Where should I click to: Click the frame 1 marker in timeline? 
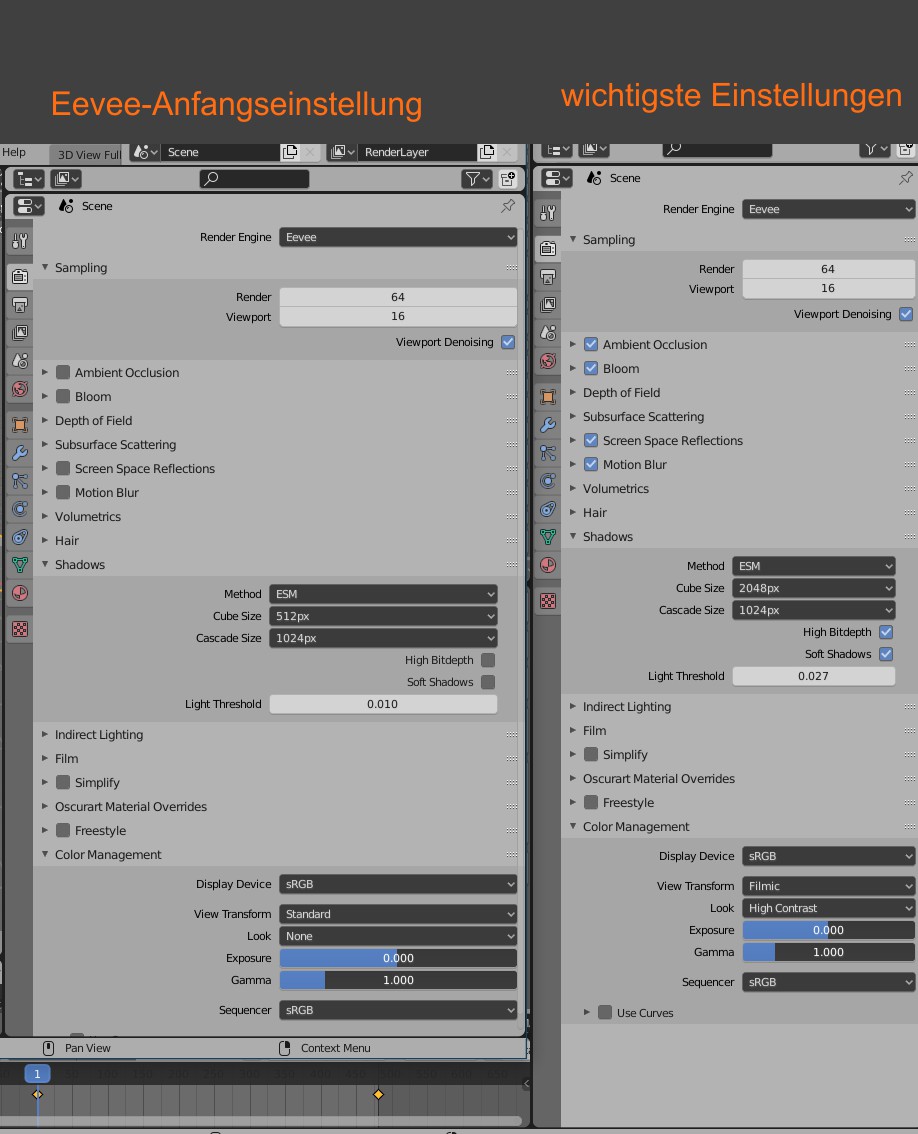pos(37,1074)
